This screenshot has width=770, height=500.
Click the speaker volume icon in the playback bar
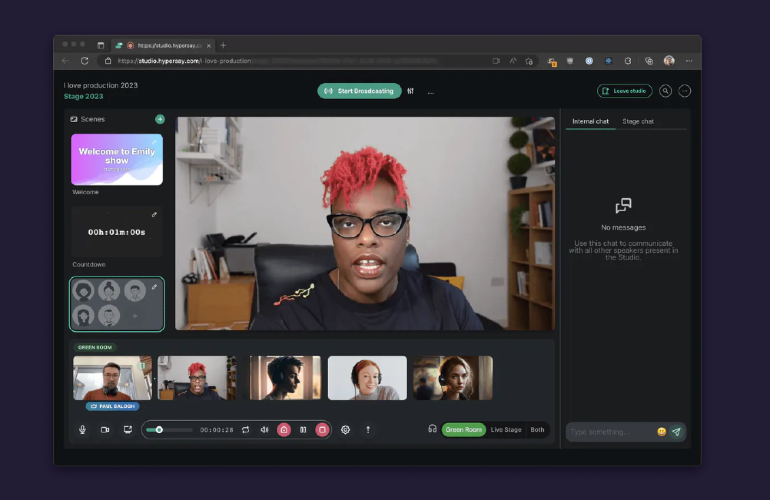[265, 430]
